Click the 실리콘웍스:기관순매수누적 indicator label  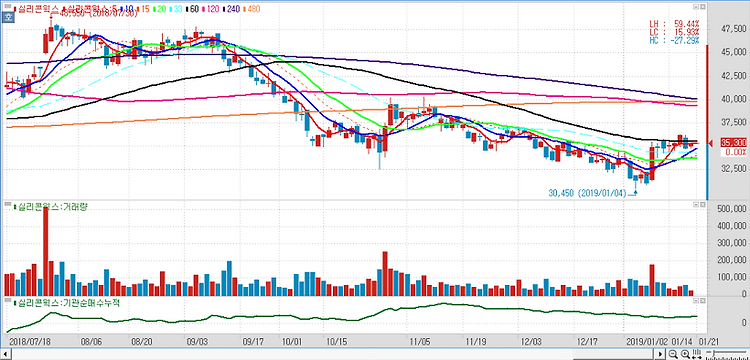point(67,303)
